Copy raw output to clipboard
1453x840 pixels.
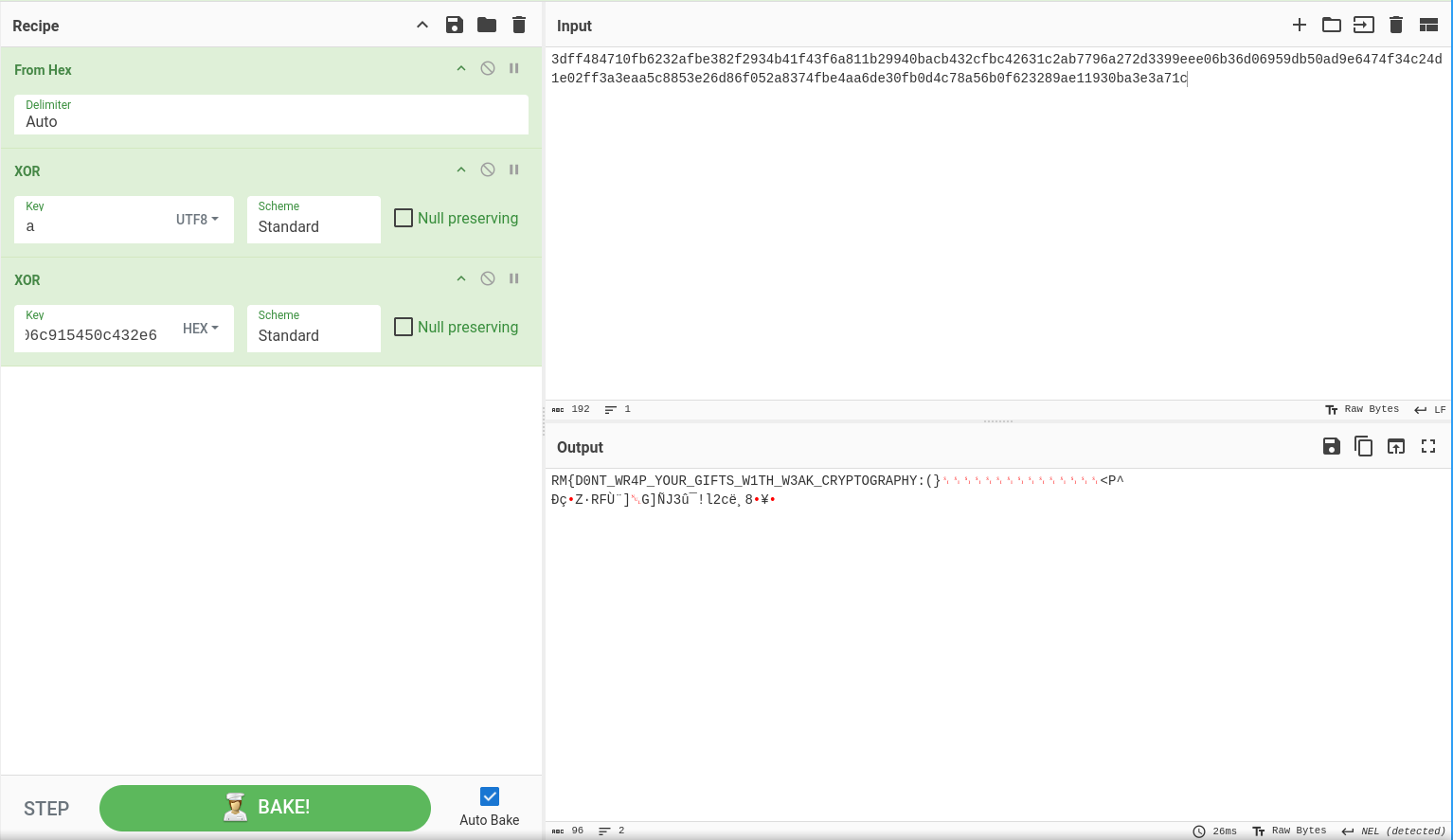[x=1364, y=446]
